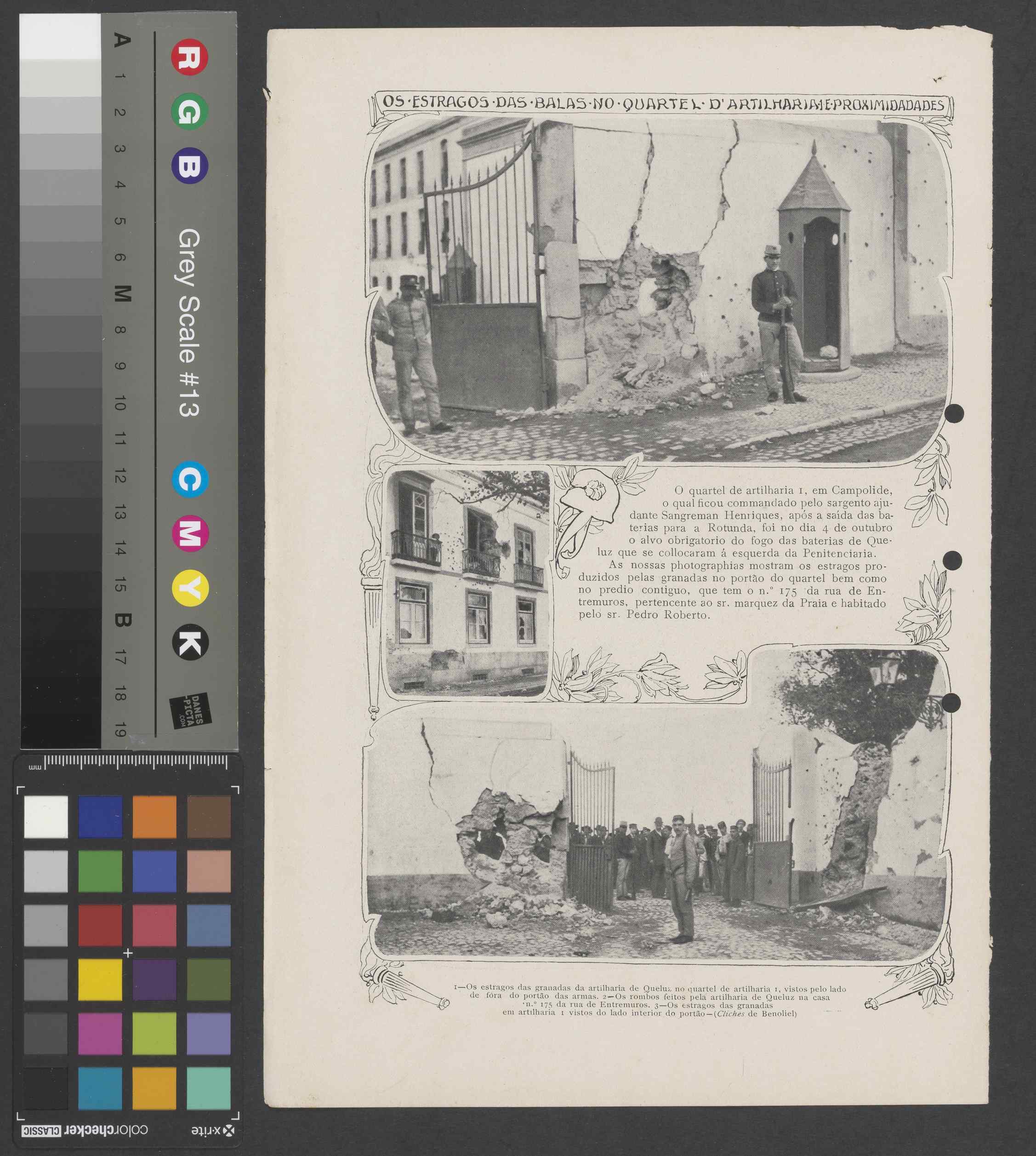Screen dimensions: 1036x1156
Task: Pick the yellow colorchecker patch
Action: click(x=100, y=980)
